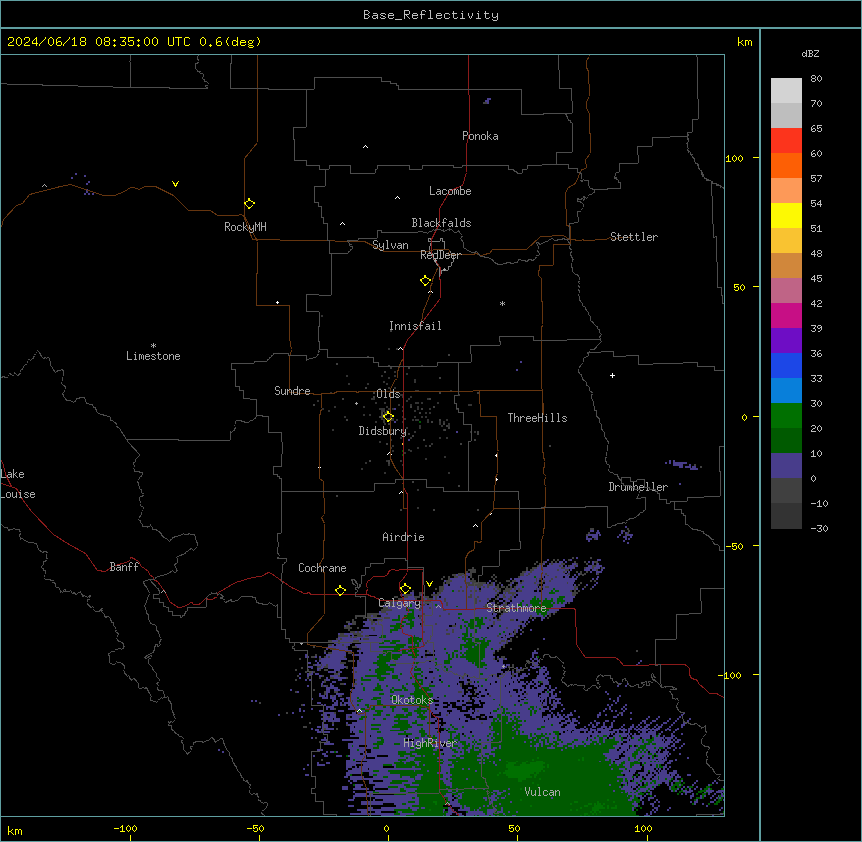Click the Vulcan label
862x842 pixels.
click(543, 792)
